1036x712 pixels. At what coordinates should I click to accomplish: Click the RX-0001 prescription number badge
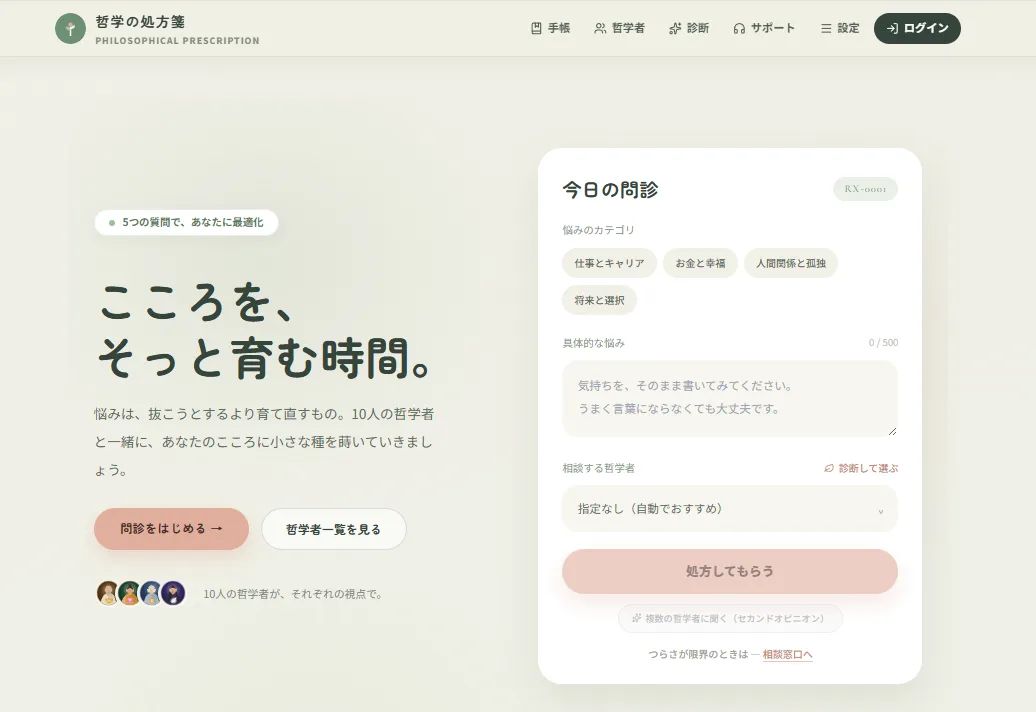(866, 189)
